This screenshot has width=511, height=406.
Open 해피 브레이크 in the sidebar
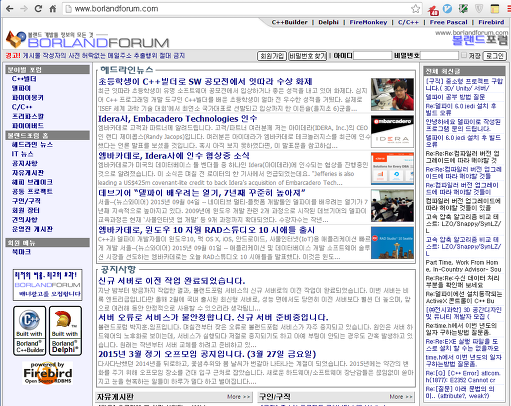click(32, 182)
